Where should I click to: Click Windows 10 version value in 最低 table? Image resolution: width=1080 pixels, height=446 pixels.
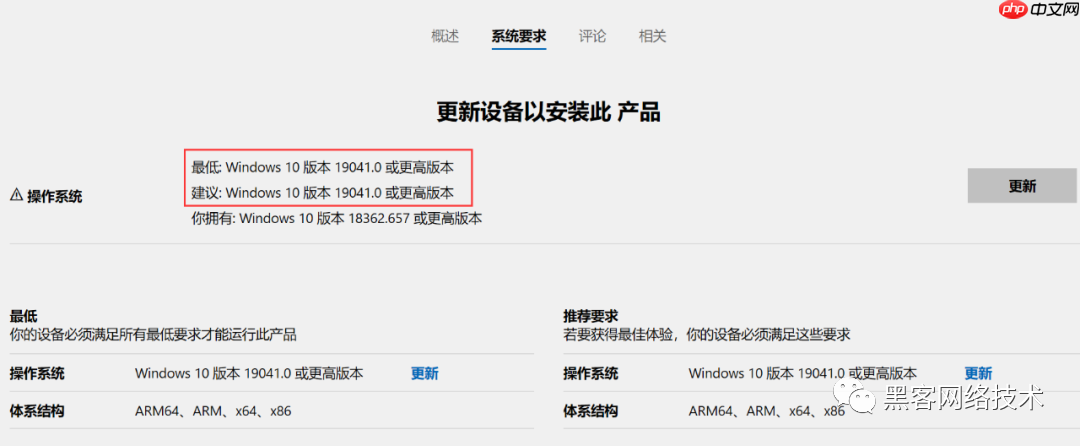coord(249,374)
